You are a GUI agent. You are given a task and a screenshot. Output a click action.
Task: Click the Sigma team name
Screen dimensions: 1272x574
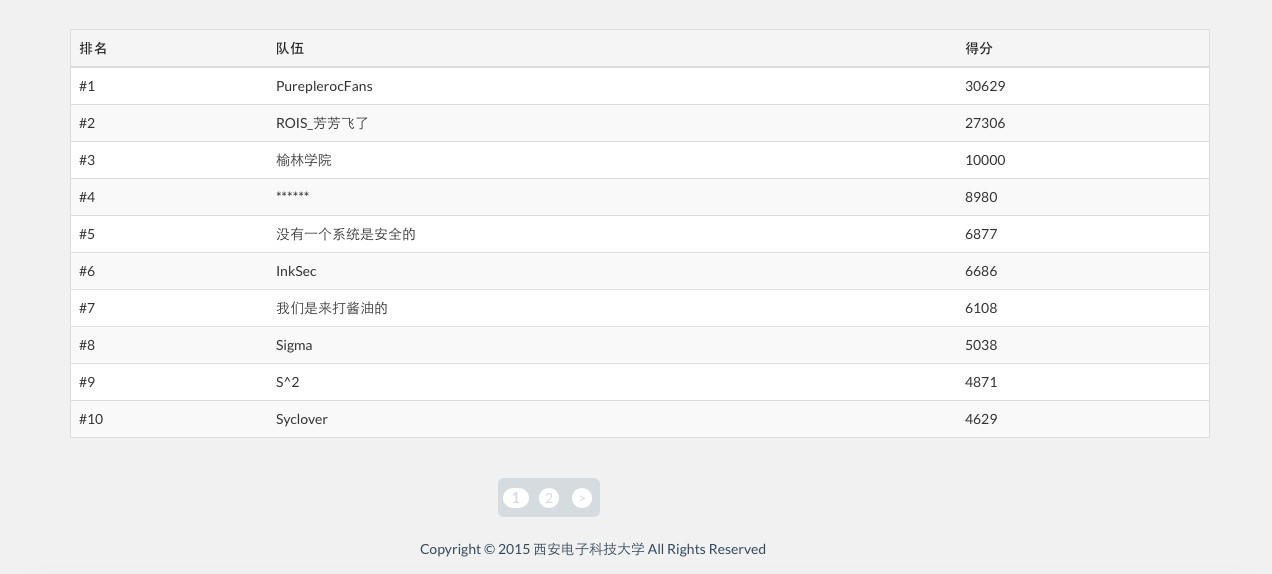coord(294,345)
